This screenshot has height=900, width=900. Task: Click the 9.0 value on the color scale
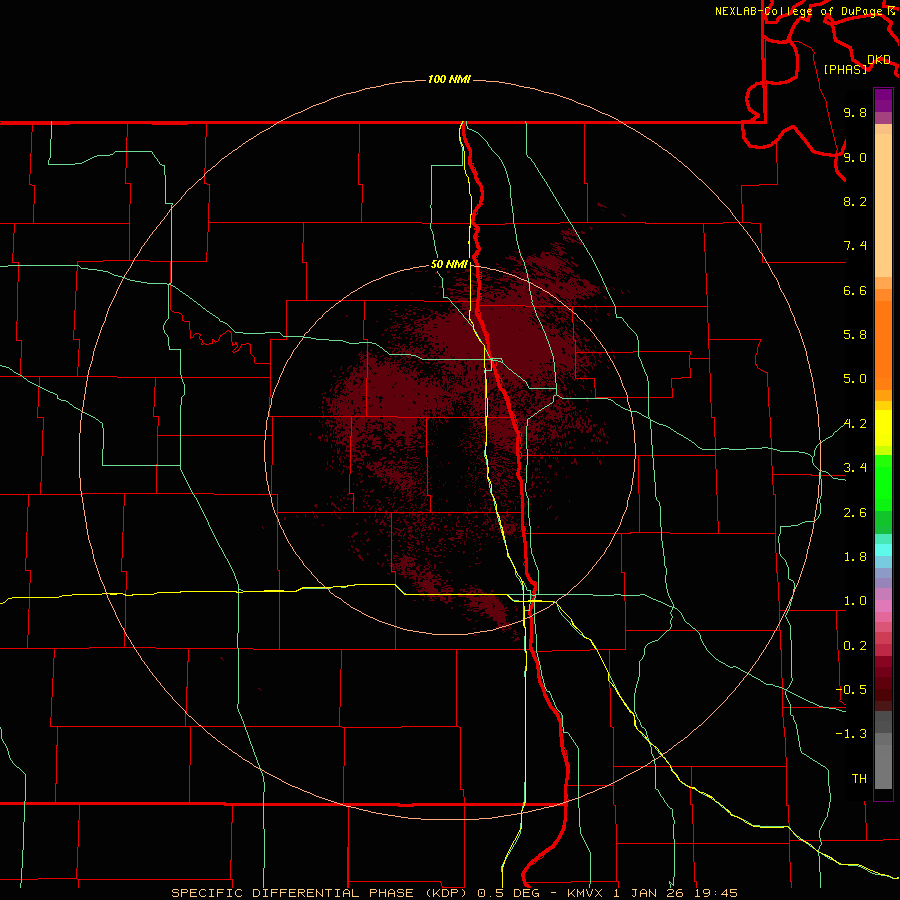click(x=855, y=157)
